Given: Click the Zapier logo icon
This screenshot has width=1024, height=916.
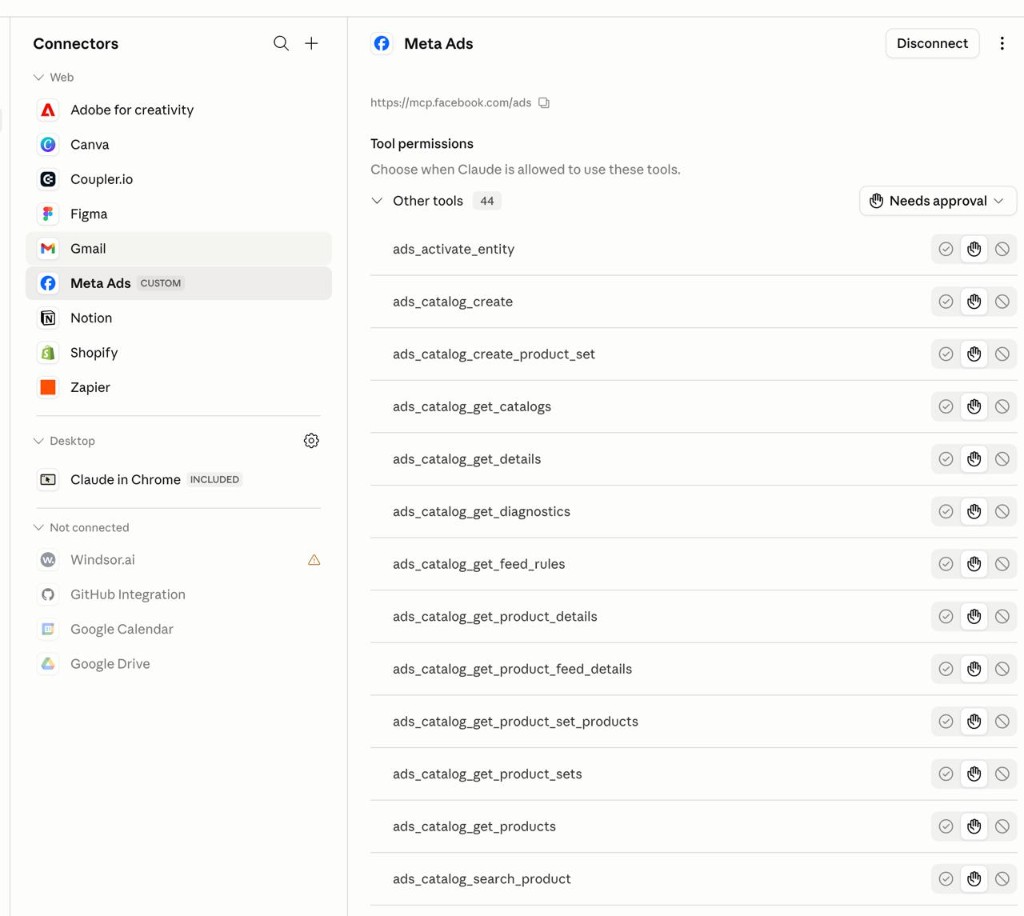Looking at the screenshot, I should (x=48, y=387).
